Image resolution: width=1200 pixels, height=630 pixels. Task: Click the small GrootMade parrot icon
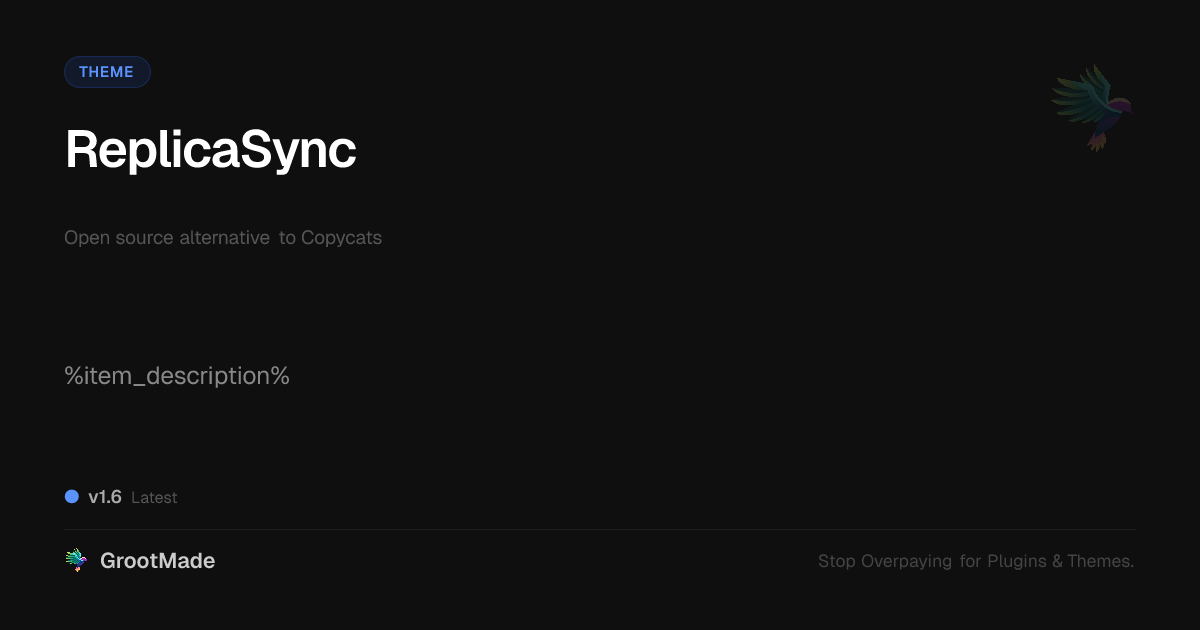[x=76, y=561]
